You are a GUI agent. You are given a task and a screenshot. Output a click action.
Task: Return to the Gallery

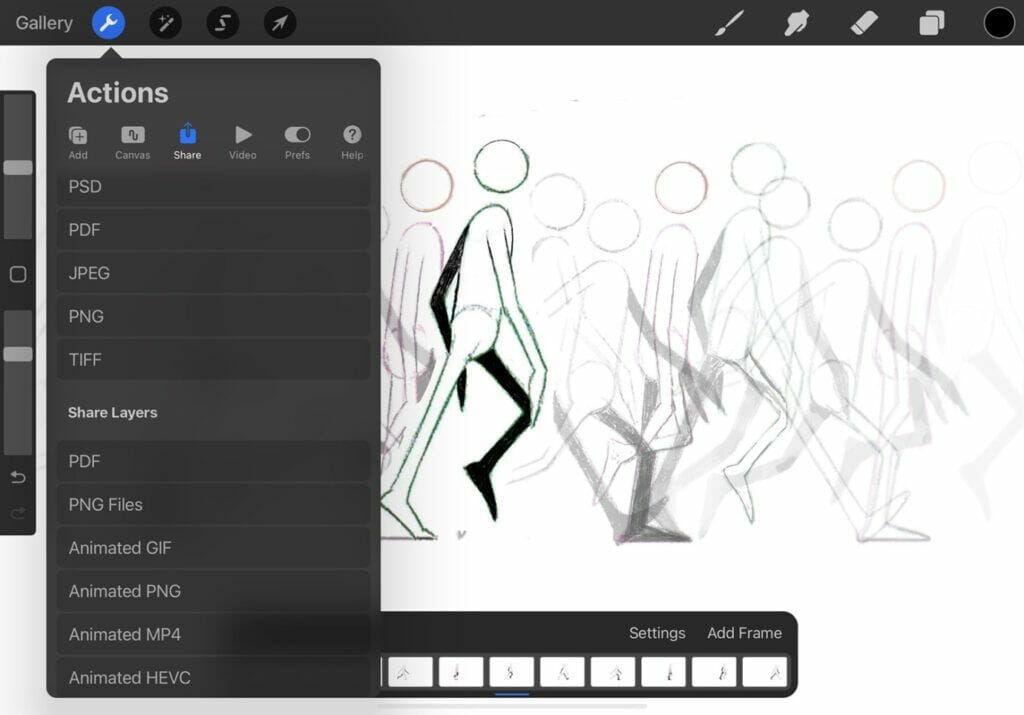click(44, 24)
